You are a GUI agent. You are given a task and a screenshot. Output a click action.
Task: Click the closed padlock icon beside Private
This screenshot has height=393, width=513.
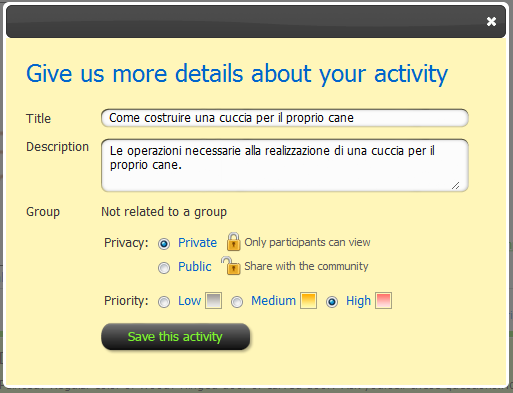click(233, 242)
